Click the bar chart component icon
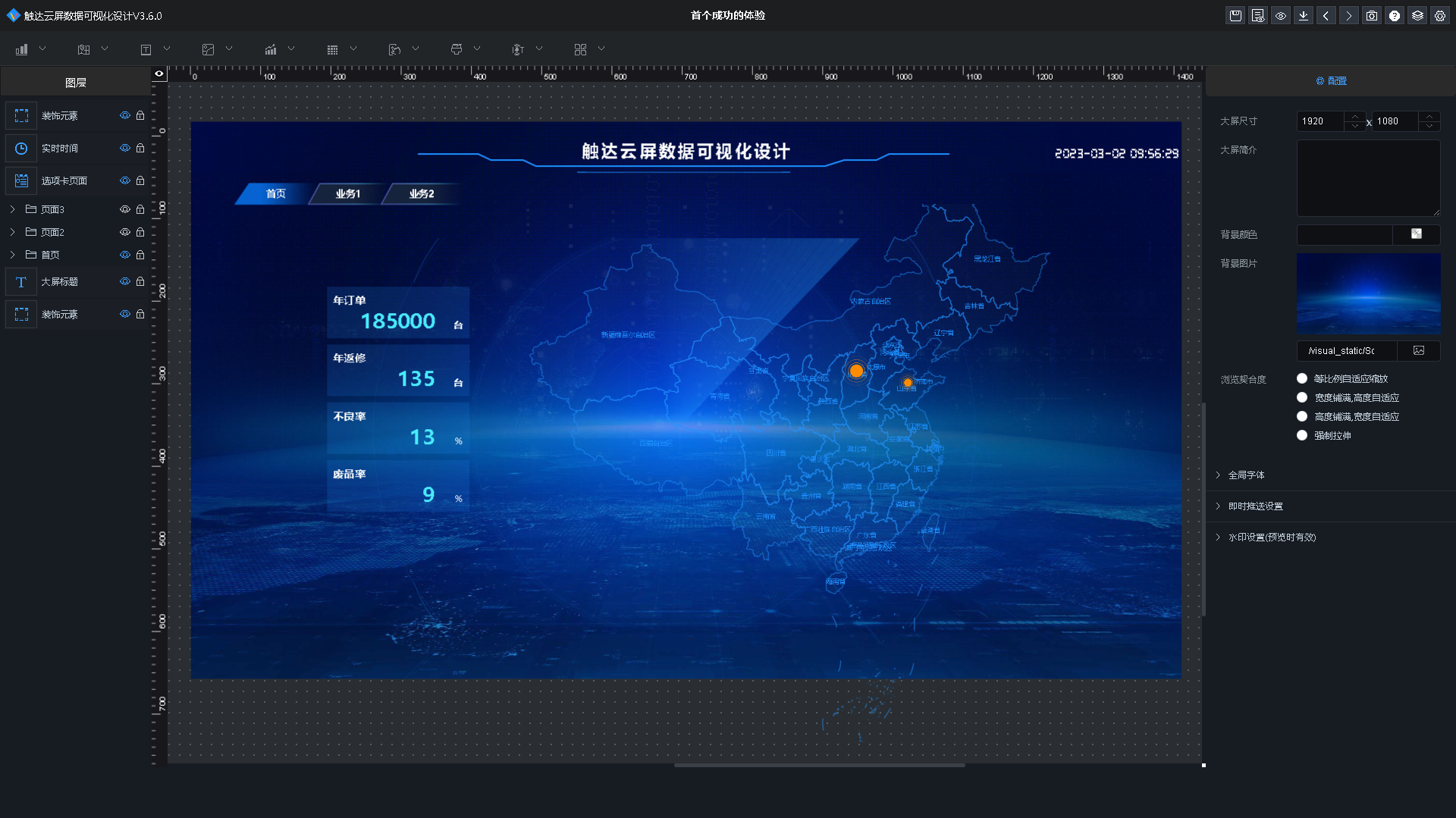The height and width of the screenshot is (818, 1456). [x=22, y=49]
